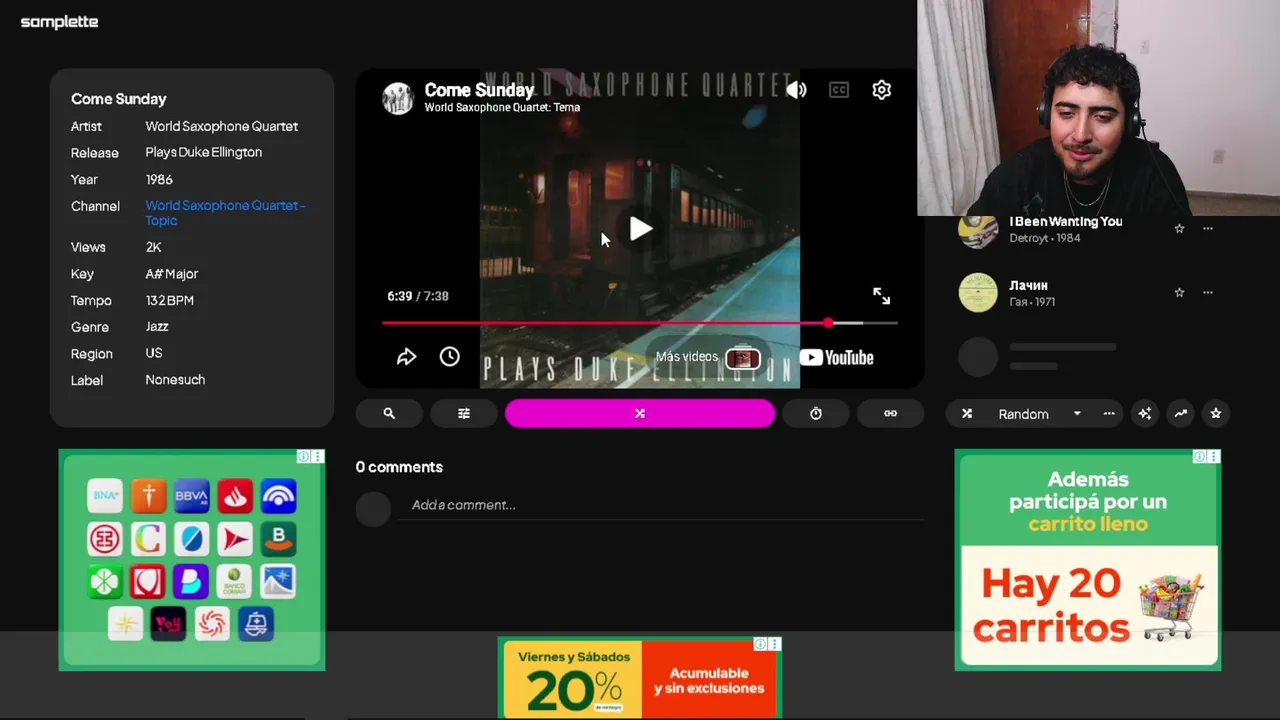Viewport: 1280px width, 720px height.
Task: Click the star favorites button in toolbar
Action: (1216, 413)
